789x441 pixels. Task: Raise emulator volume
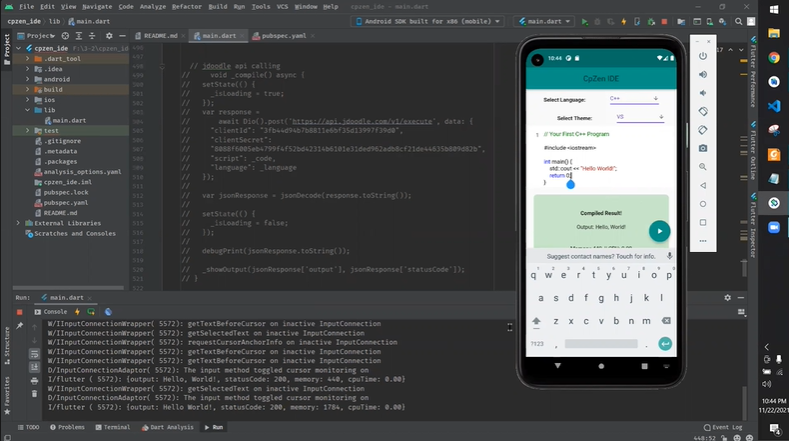point(703,75)
